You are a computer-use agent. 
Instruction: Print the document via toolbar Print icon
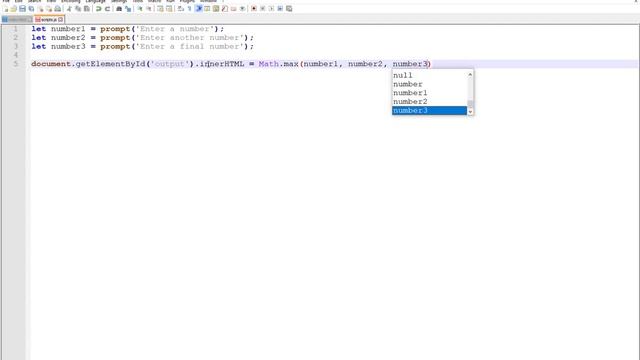tap(58, 9)
